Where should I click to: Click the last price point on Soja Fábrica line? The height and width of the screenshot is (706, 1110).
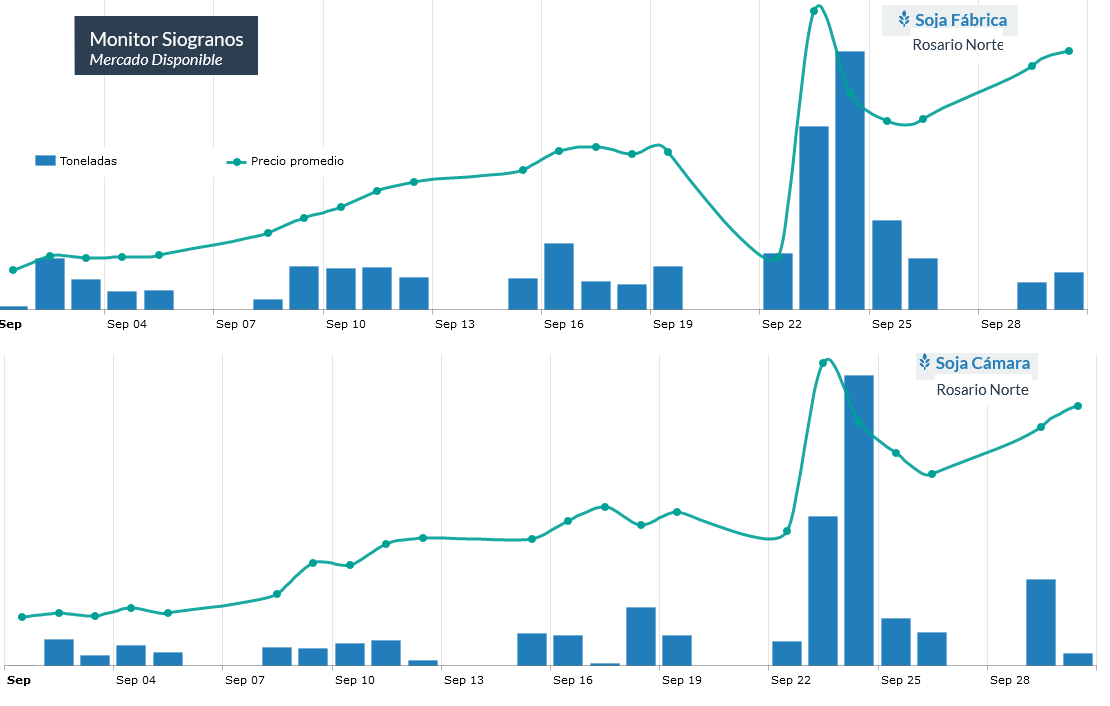coord(1069,51)
